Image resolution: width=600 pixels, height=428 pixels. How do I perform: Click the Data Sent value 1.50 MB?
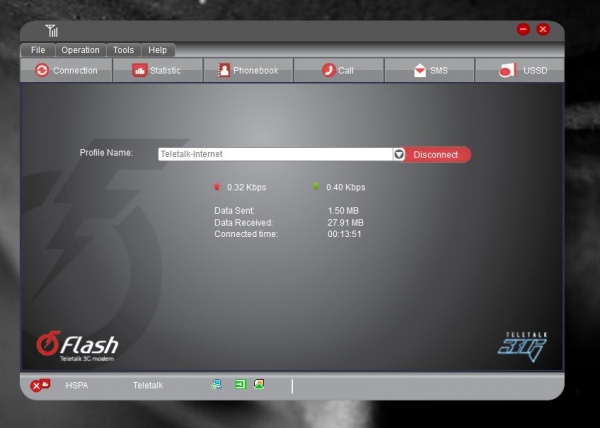coord(343,211)
